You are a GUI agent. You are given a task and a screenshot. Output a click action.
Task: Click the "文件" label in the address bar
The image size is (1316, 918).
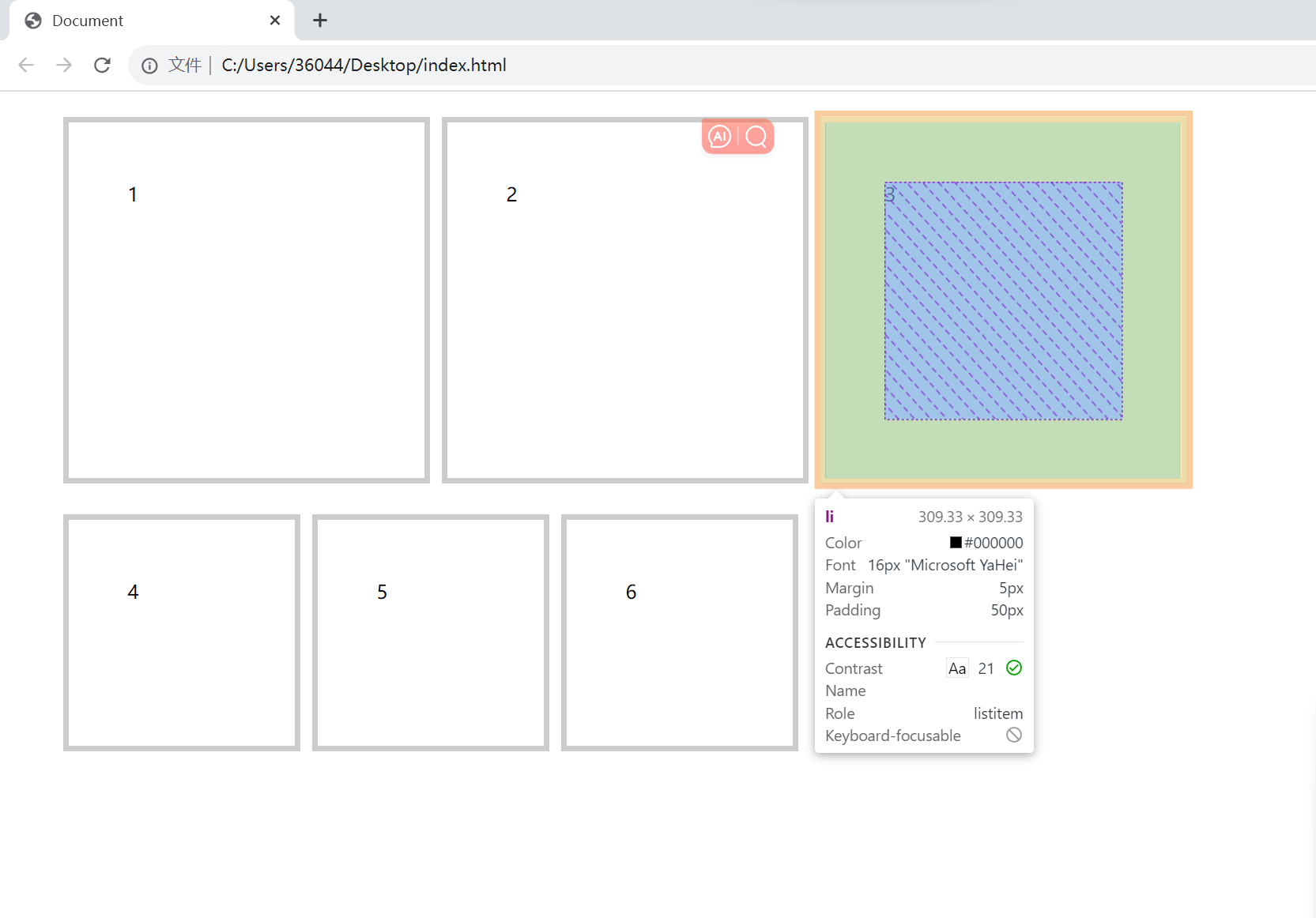[185, 65]
